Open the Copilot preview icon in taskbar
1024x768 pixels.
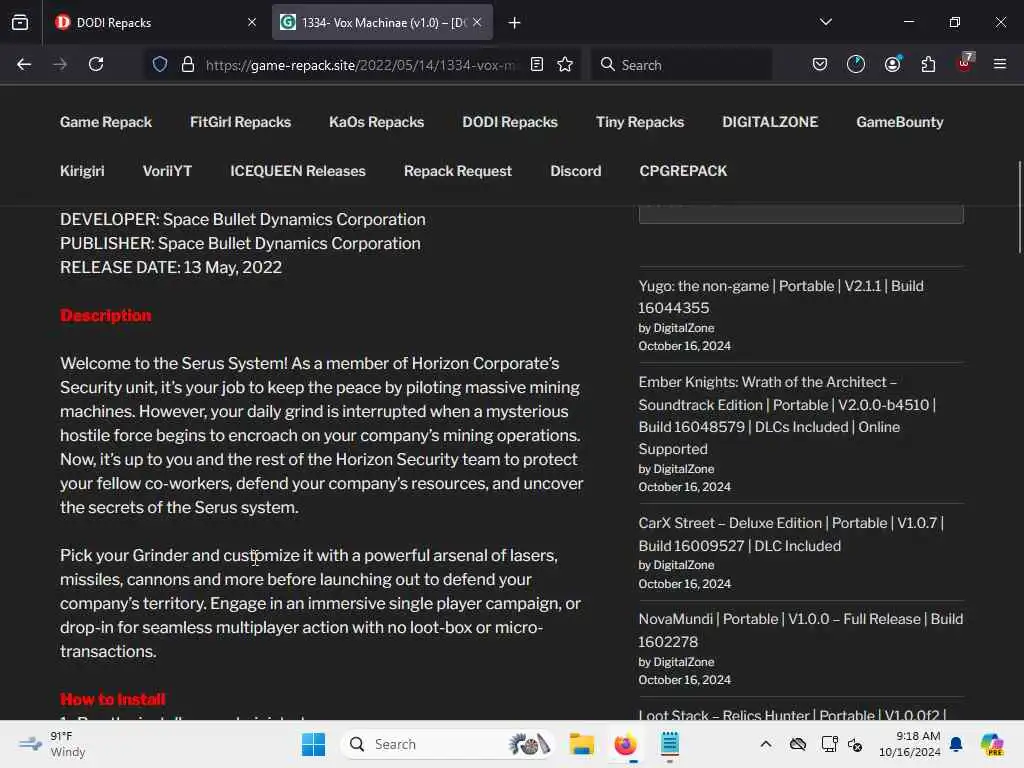(992, 744)
